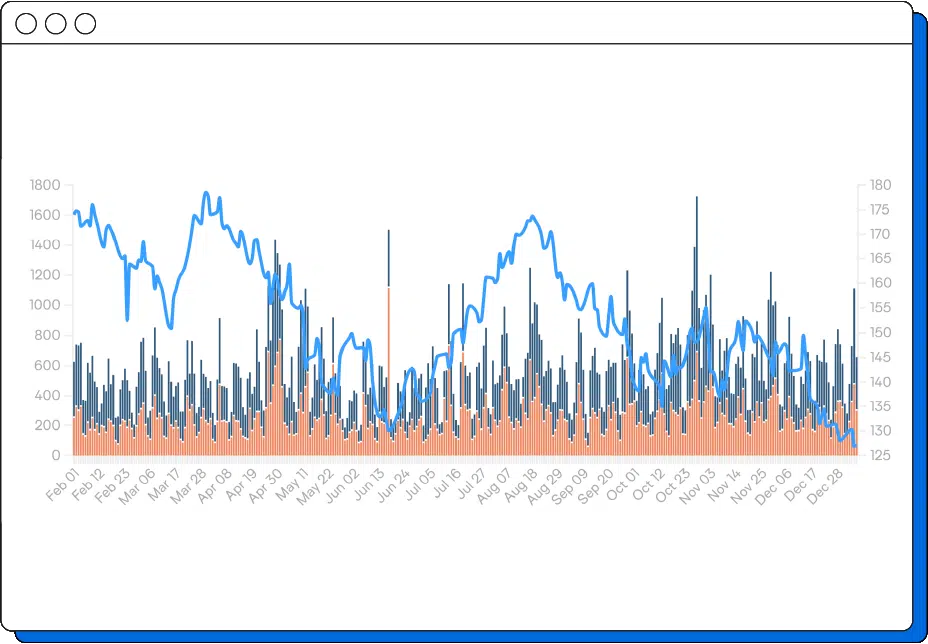Click the middle circle window button
The image size is (928, 644).
(x=56, y=24)
